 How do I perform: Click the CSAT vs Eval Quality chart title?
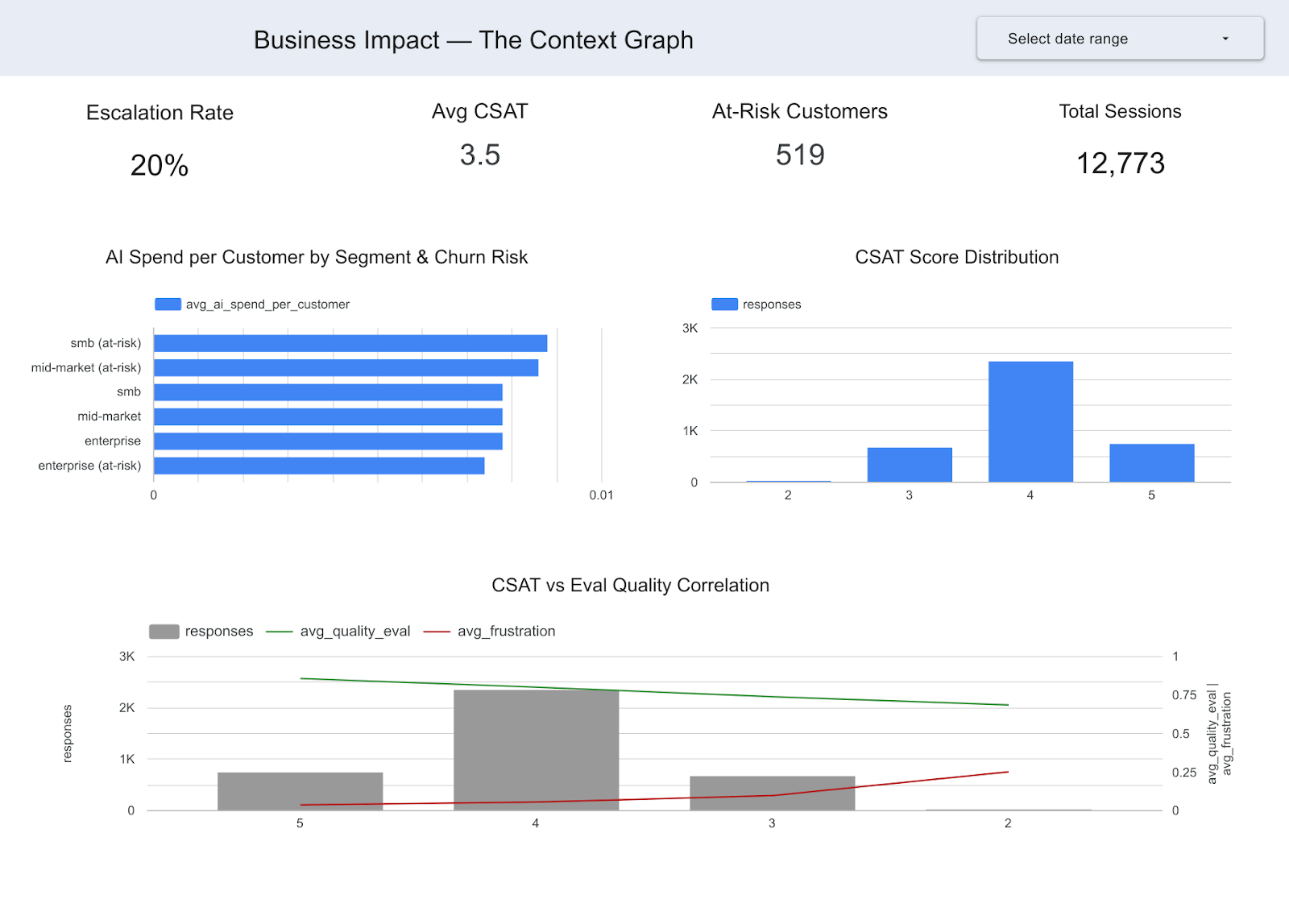click(630, 586)
